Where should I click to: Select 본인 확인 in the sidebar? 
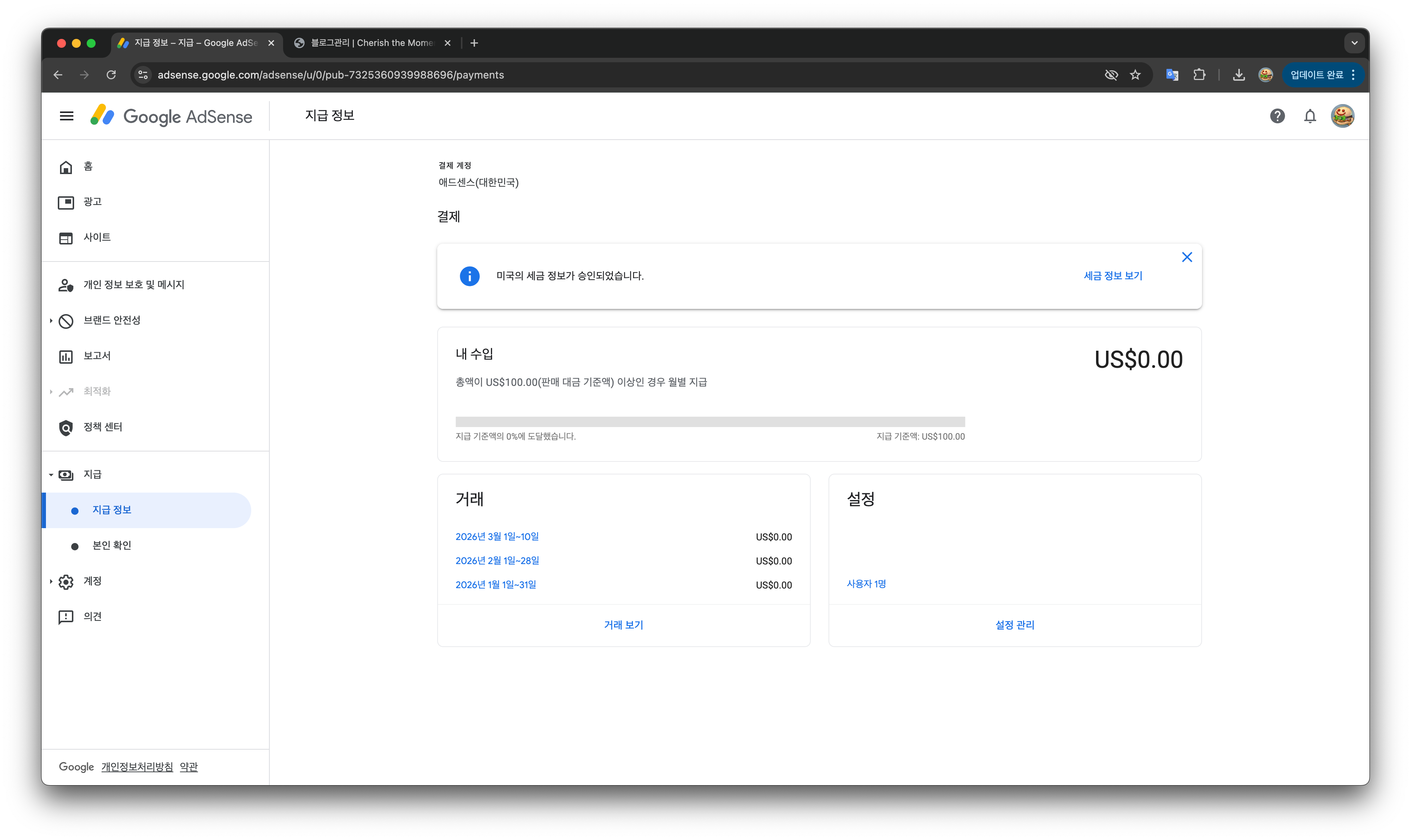[x=147, y=546]
